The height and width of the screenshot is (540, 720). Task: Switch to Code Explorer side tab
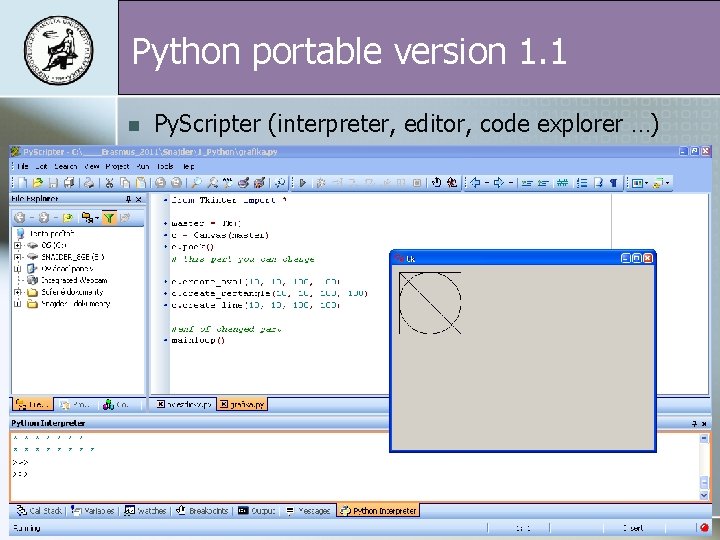117,405
